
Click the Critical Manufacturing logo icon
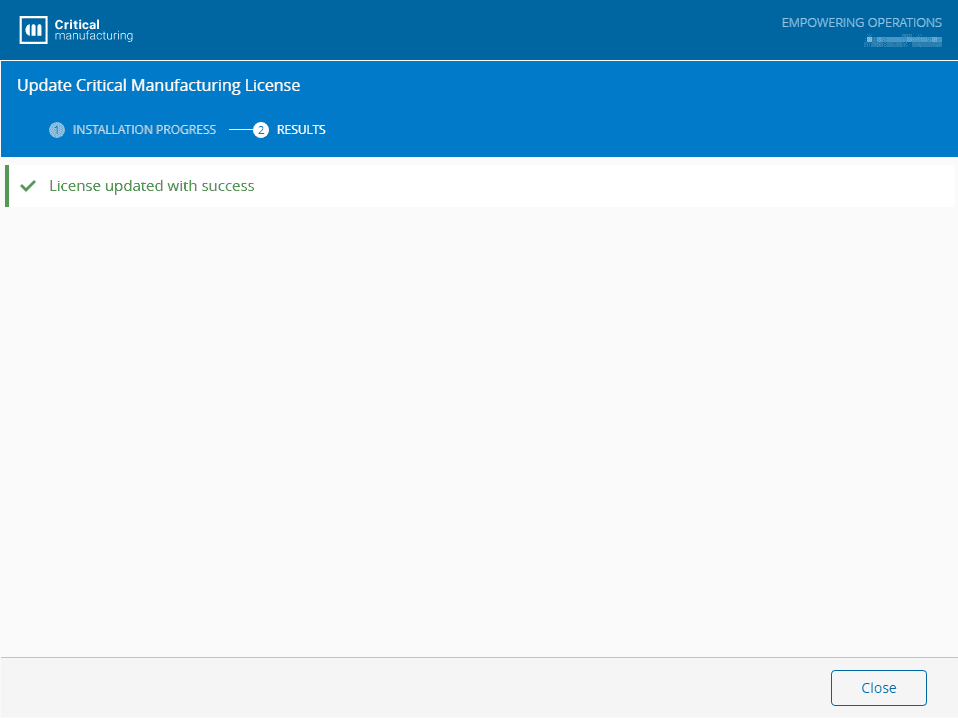34,30
